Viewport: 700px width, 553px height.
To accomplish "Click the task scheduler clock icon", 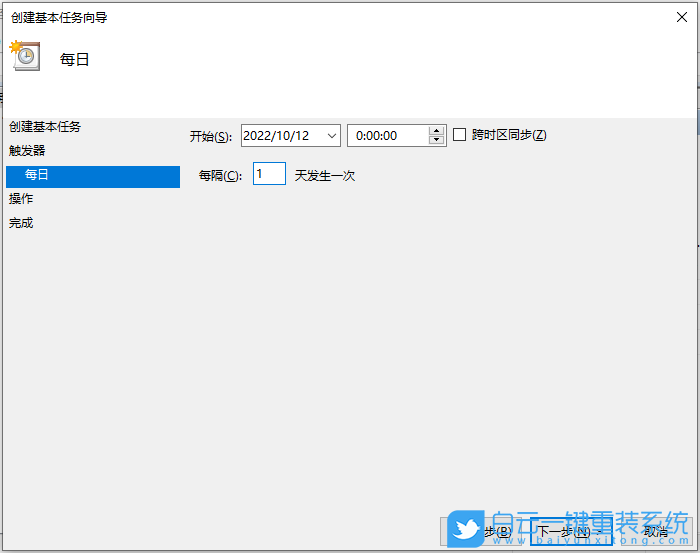I will coord(25,55).
